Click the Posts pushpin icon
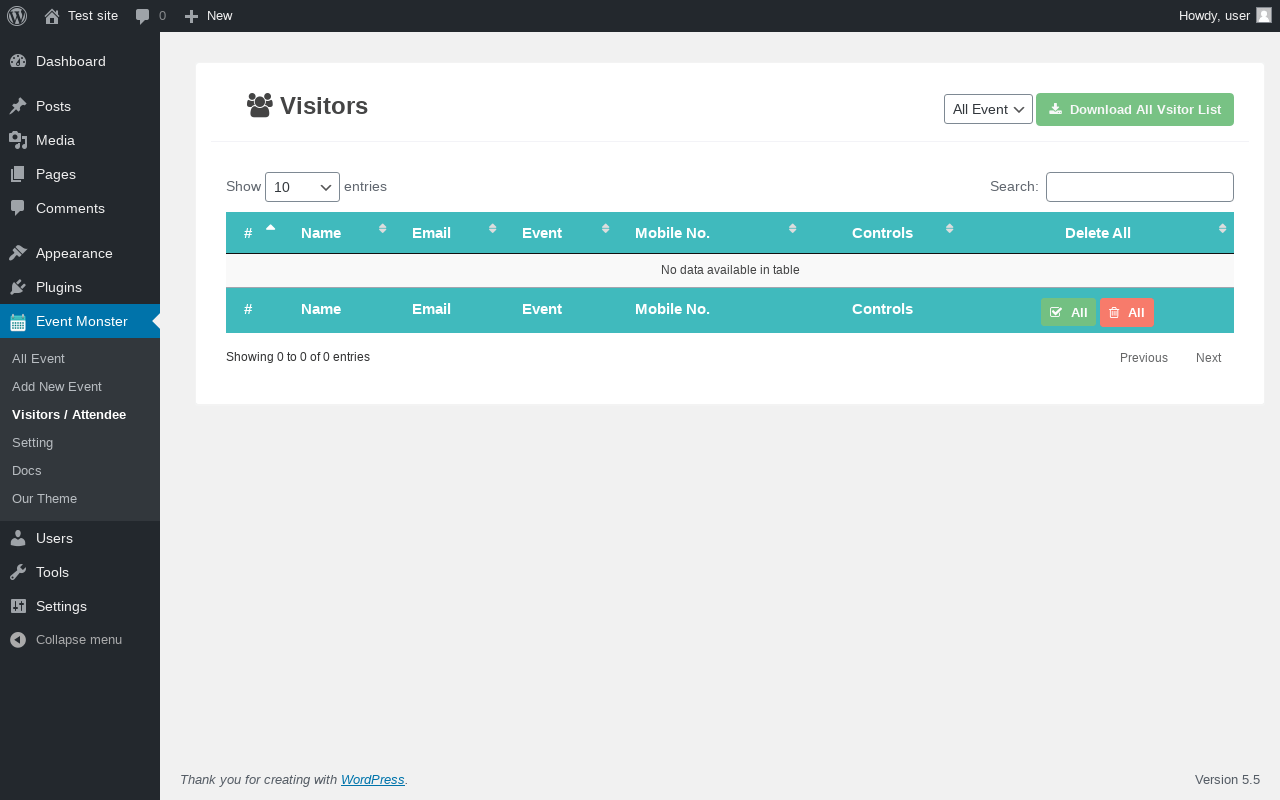Image resolution: width=1280 pixels, height=800 pixels. click(x=18, y=106)
